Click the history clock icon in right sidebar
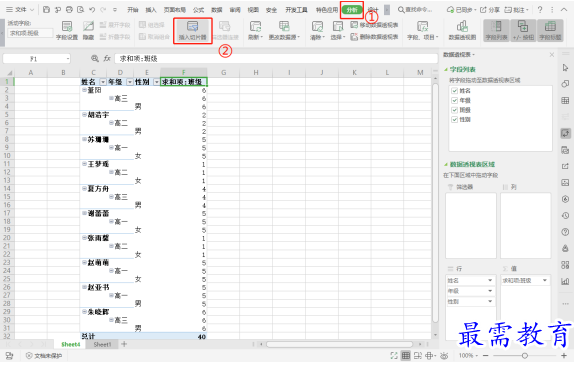This screenshot has height=366, width=580. click(565, 216)
